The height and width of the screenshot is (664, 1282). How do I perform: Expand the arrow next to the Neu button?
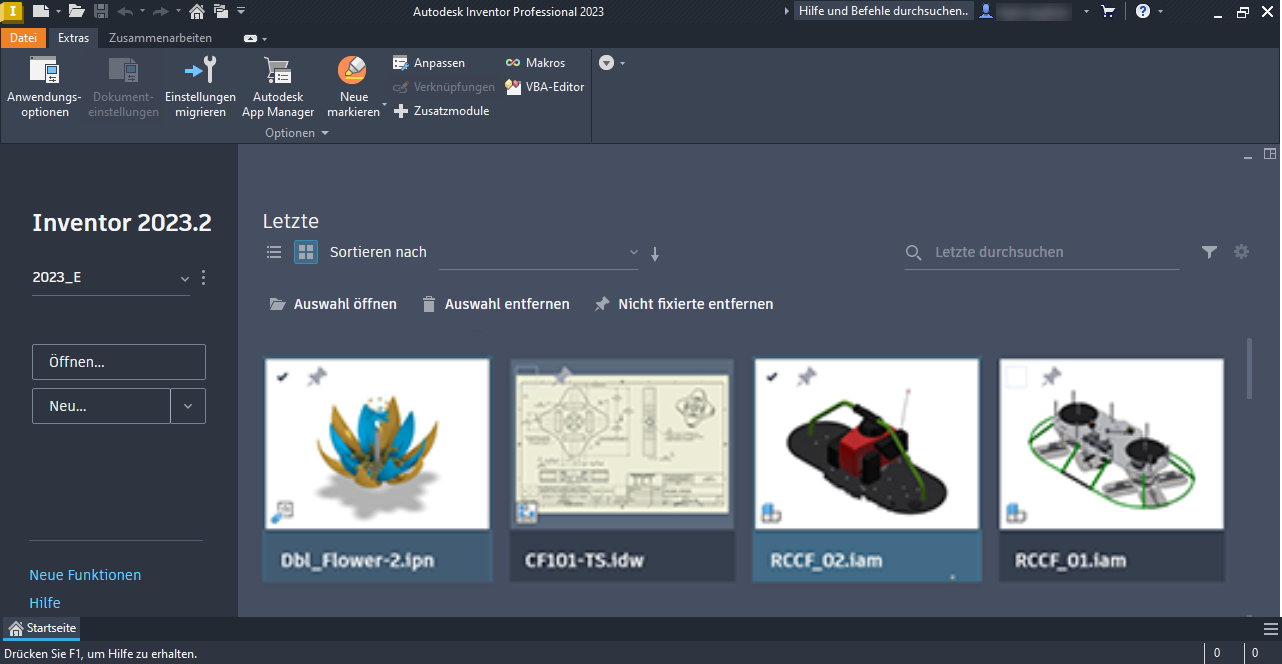pos(188,406)
